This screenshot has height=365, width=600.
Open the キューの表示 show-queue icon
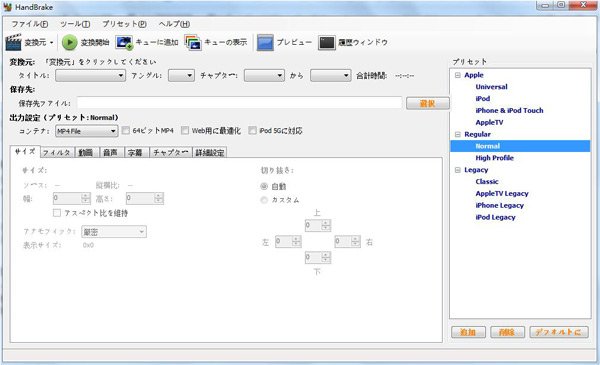[193, 42]
